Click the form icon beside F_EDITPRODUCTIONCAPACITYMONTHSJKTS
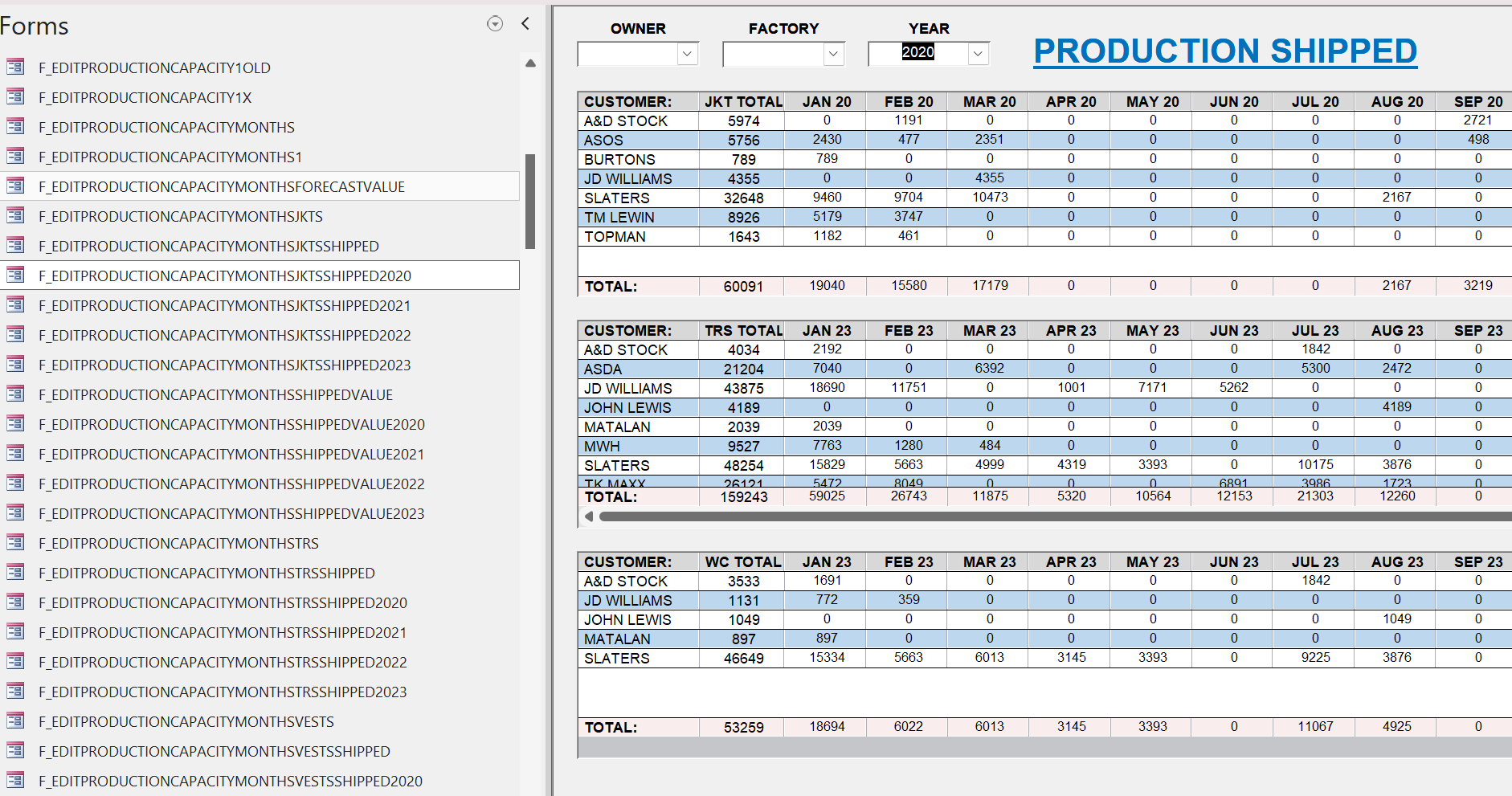 (15, 215)
